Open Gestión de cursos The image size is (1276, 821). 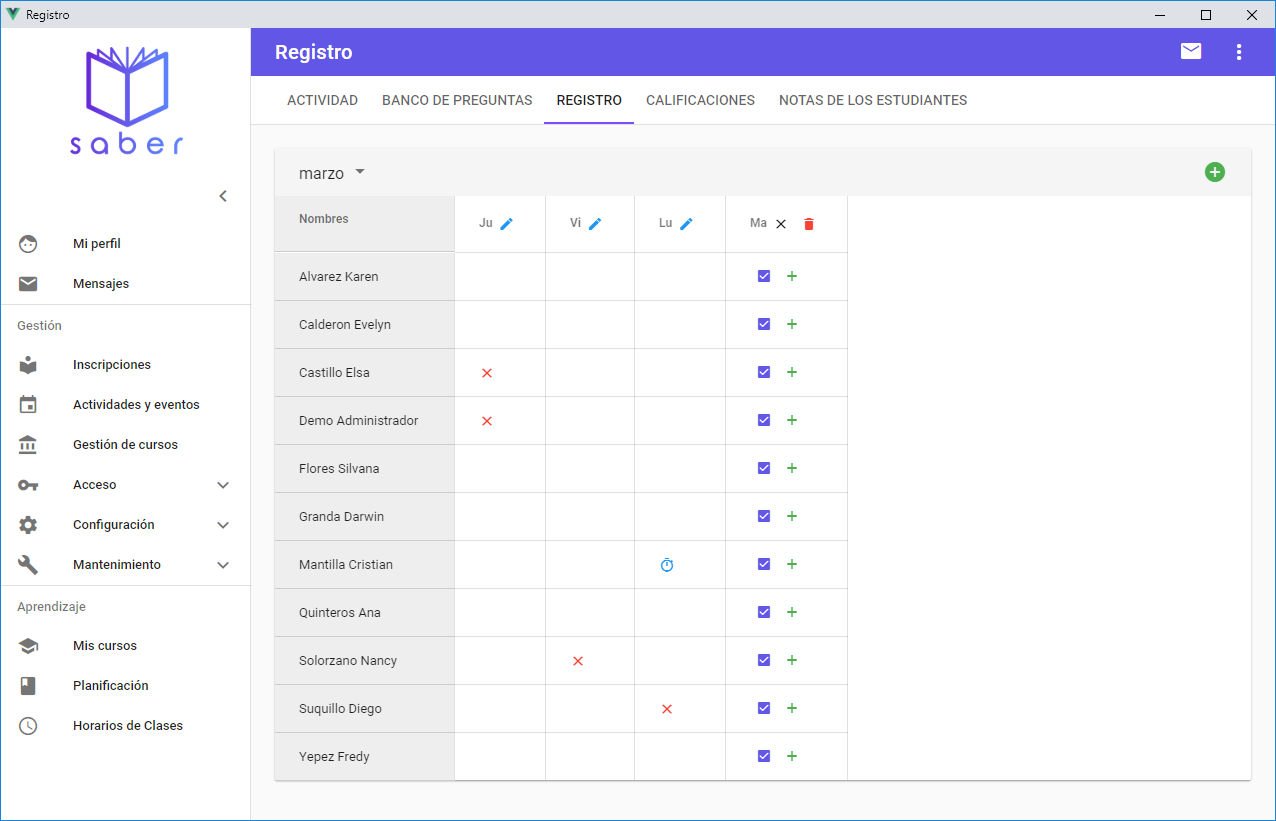click(125, 445)
